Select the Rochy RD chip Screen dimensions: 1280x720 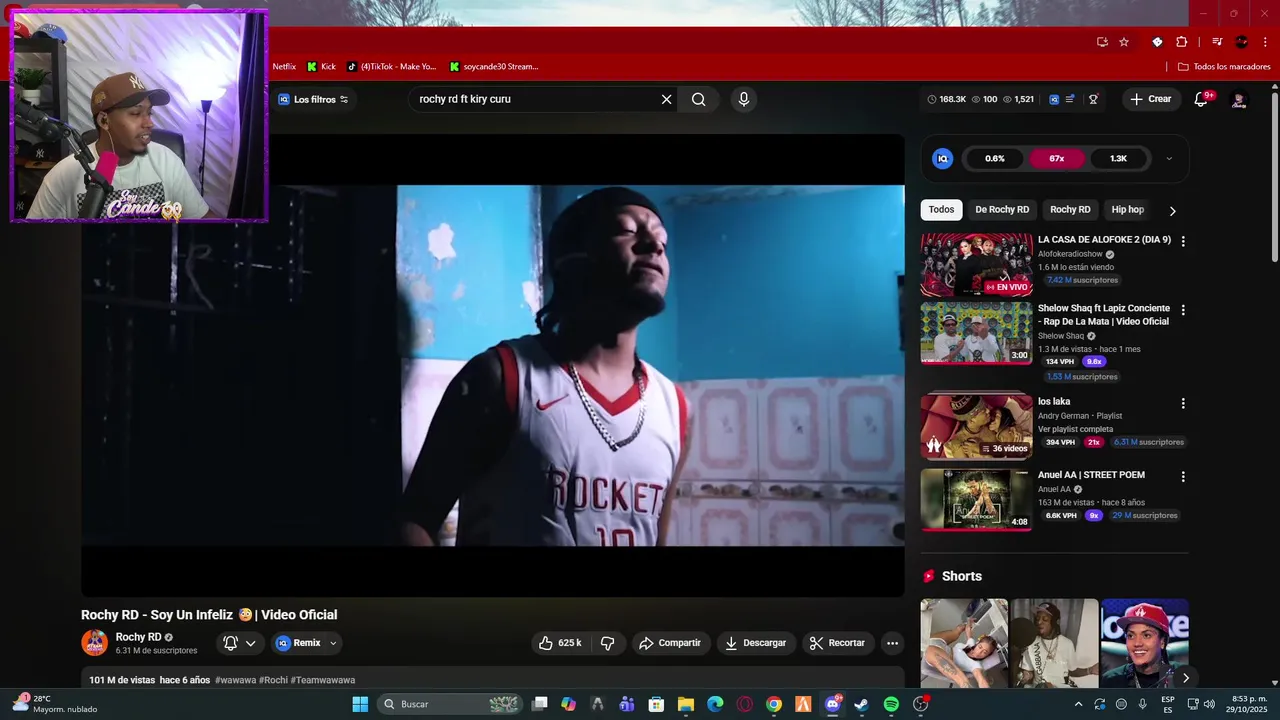point(1070,209)
